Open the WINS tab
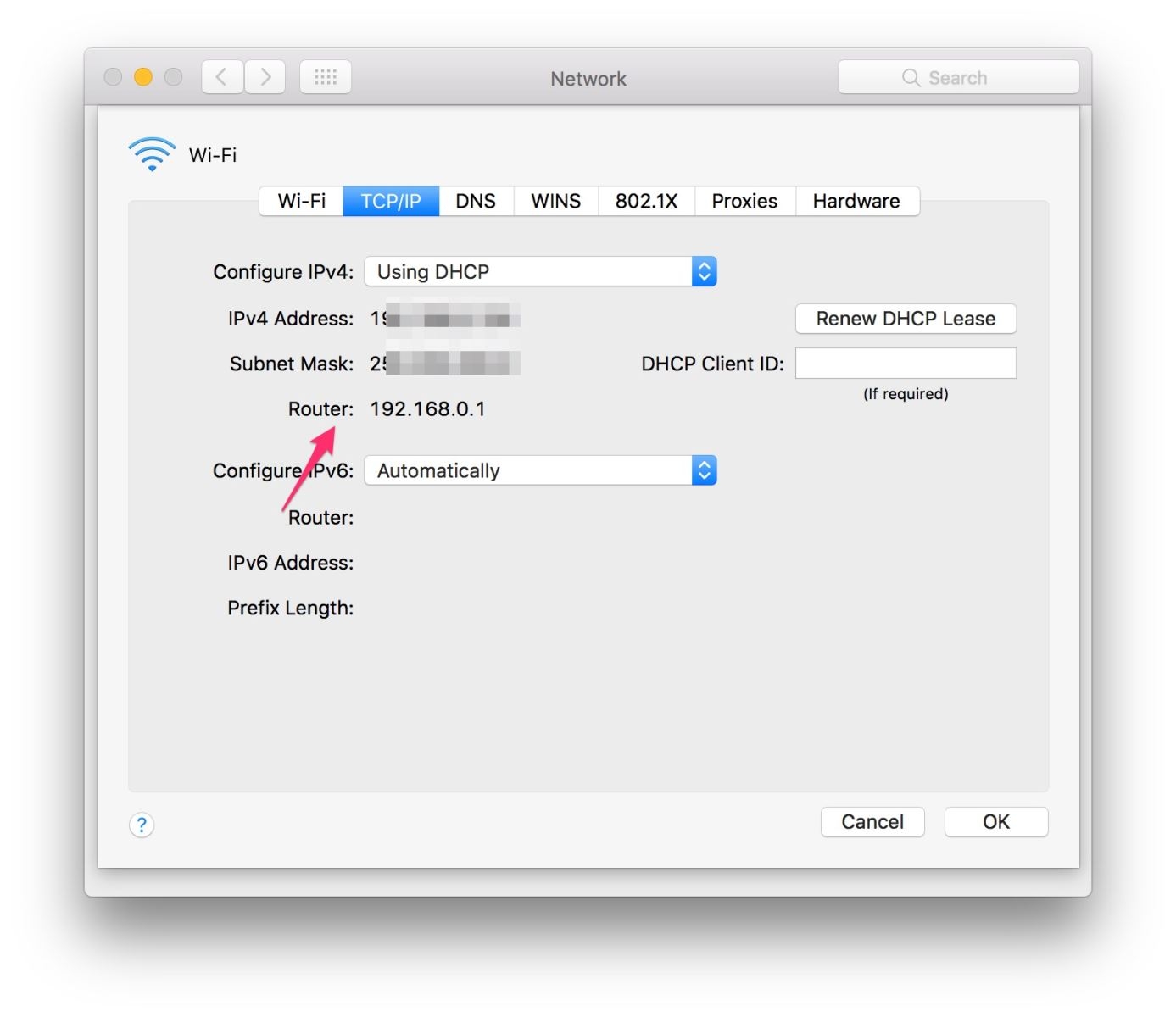The width and height of the screenshot is (1176, 1017). (556, 201)
